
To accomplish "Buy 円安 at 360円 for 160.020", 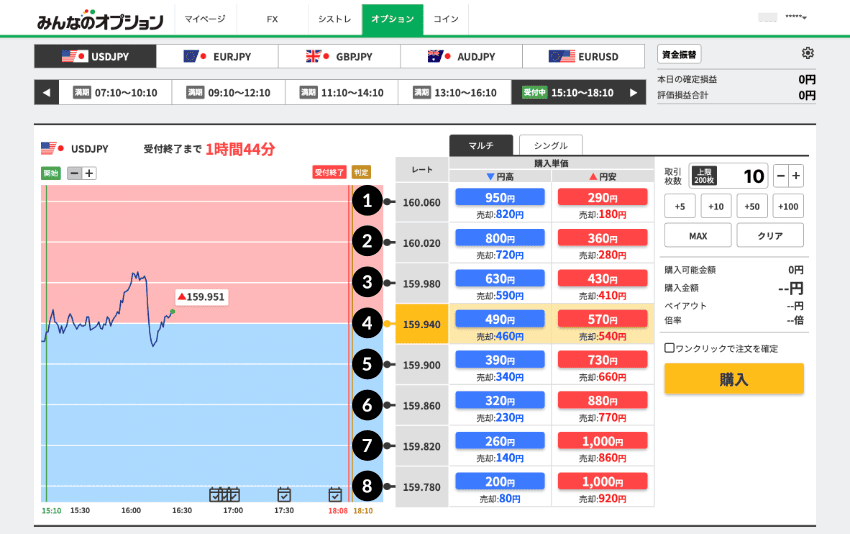I will pyautogui.click(x=602, y=238).
